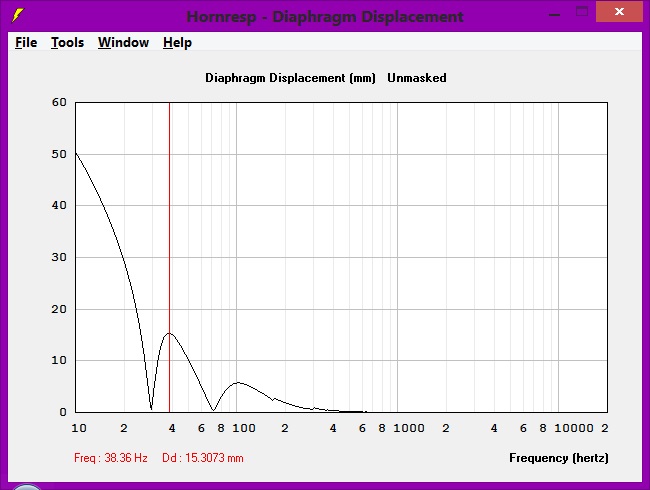Click the Y-axis value 20
This screenshot has height=490, width=650.
coord(59,309)
